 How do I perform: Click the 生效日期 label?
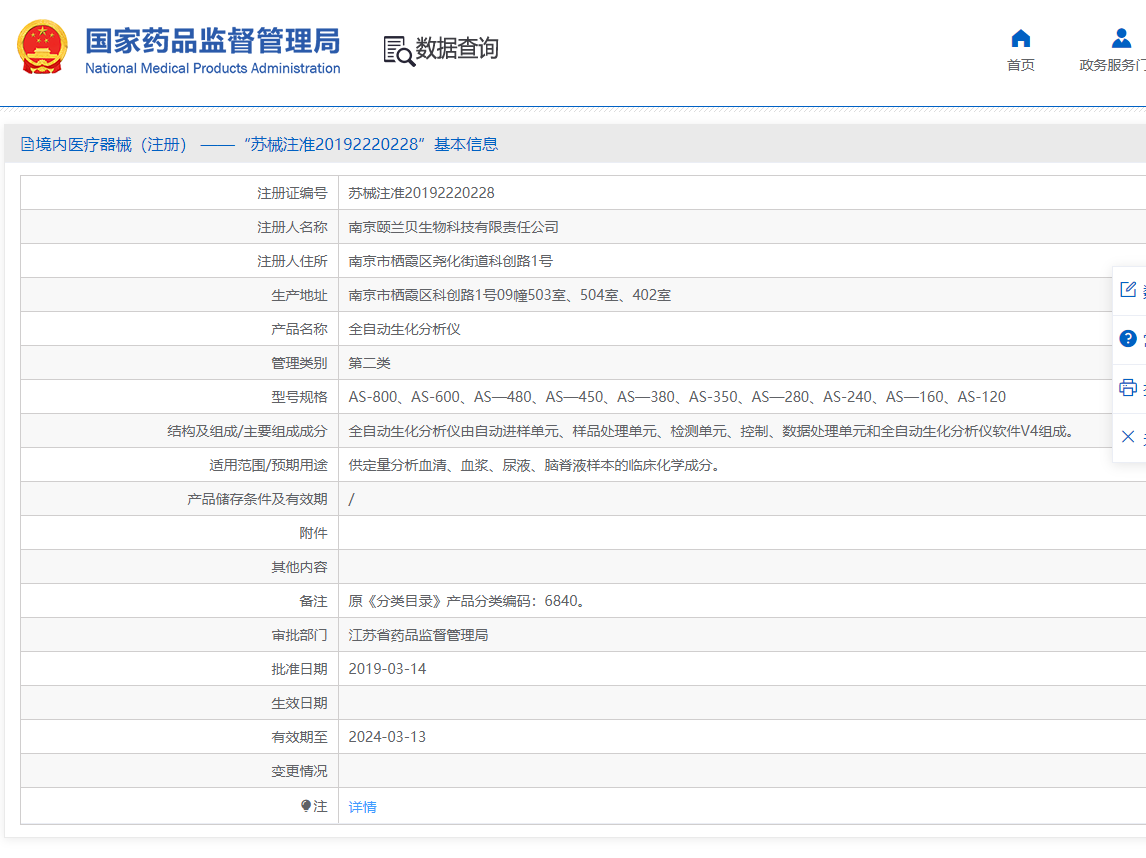point(299,703)
